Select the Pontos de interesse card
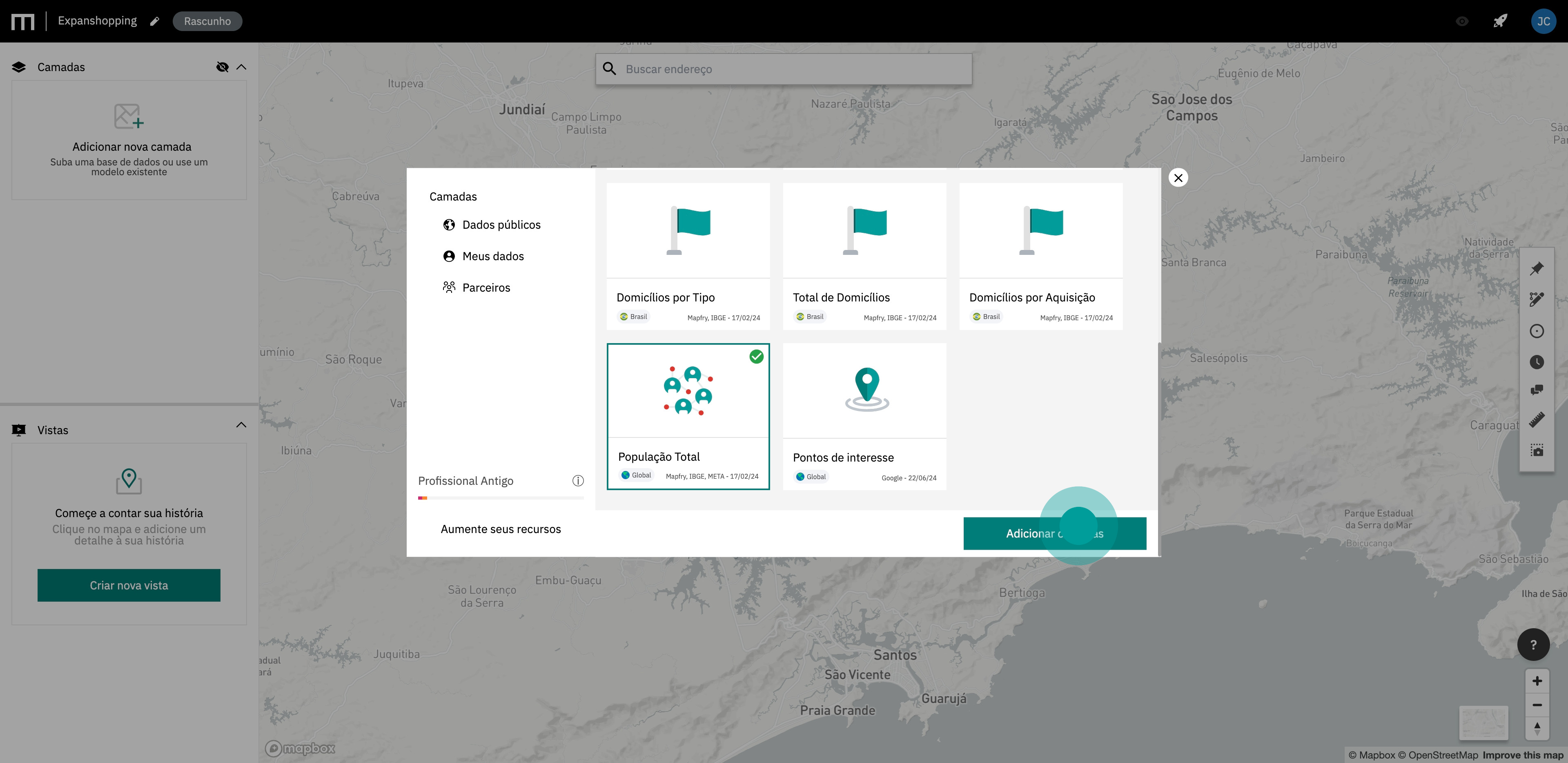The height and width of the screenshot is (763, 1568). [x=864, y=416]
